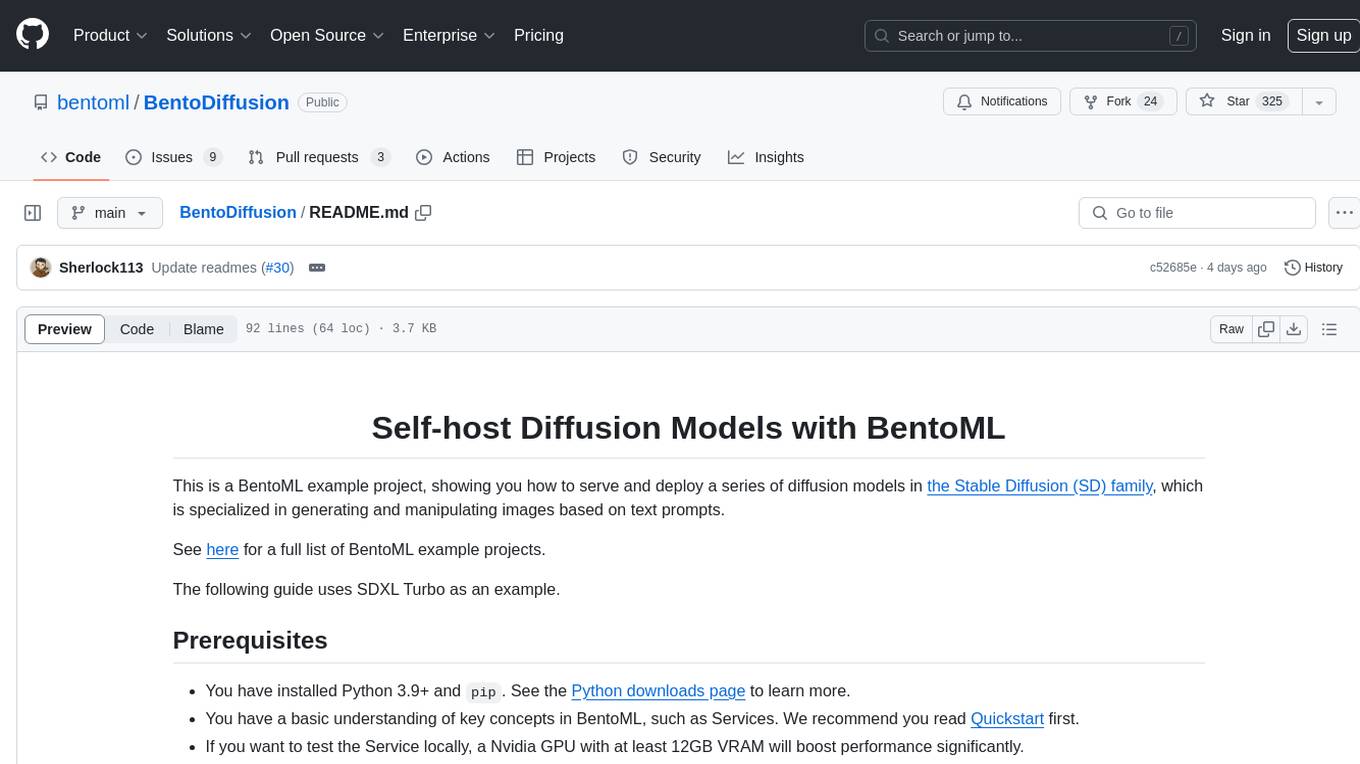Select the Preview view
Screen dimensions: 1360x764
click(65, 329)
